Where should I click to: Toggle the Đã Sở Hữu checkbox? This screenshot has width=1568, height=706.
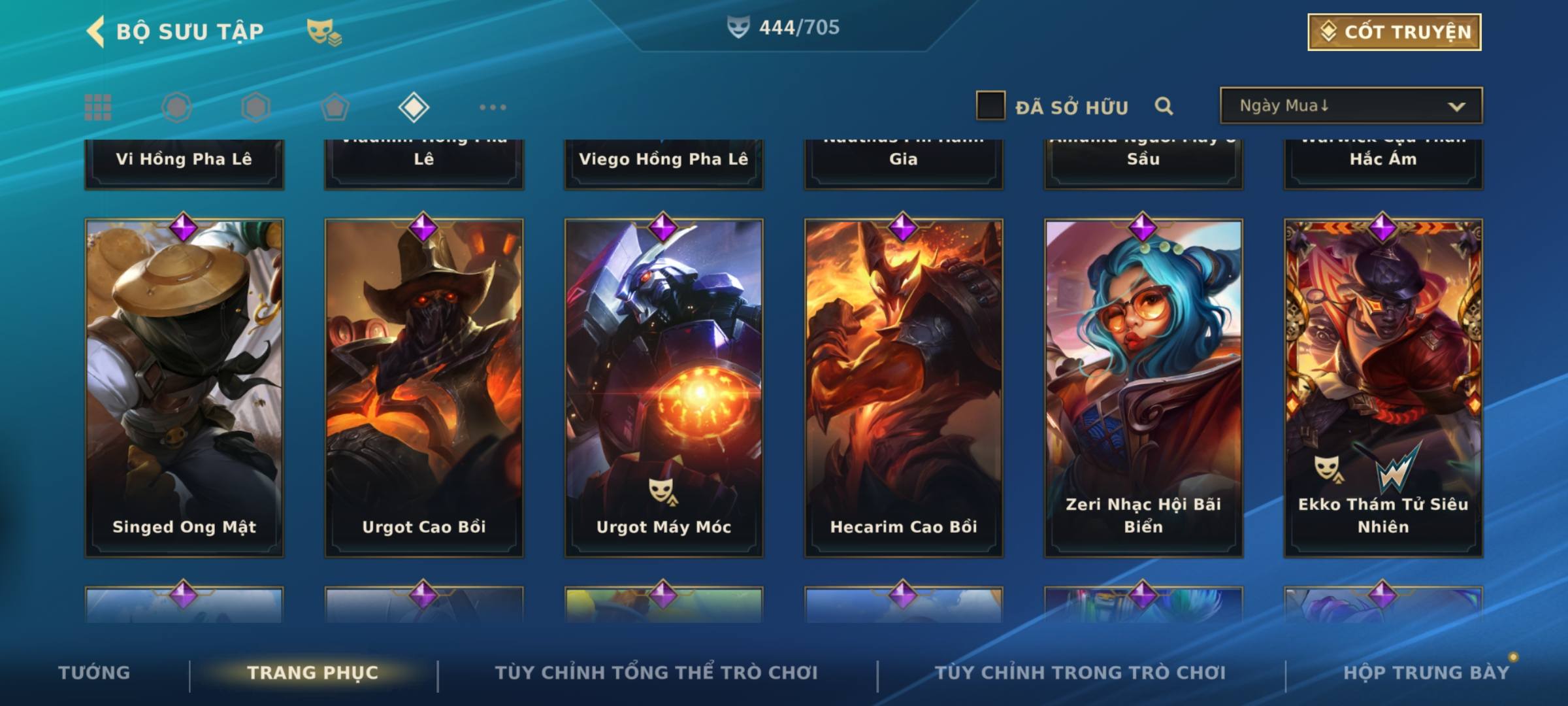click(990, 106)
